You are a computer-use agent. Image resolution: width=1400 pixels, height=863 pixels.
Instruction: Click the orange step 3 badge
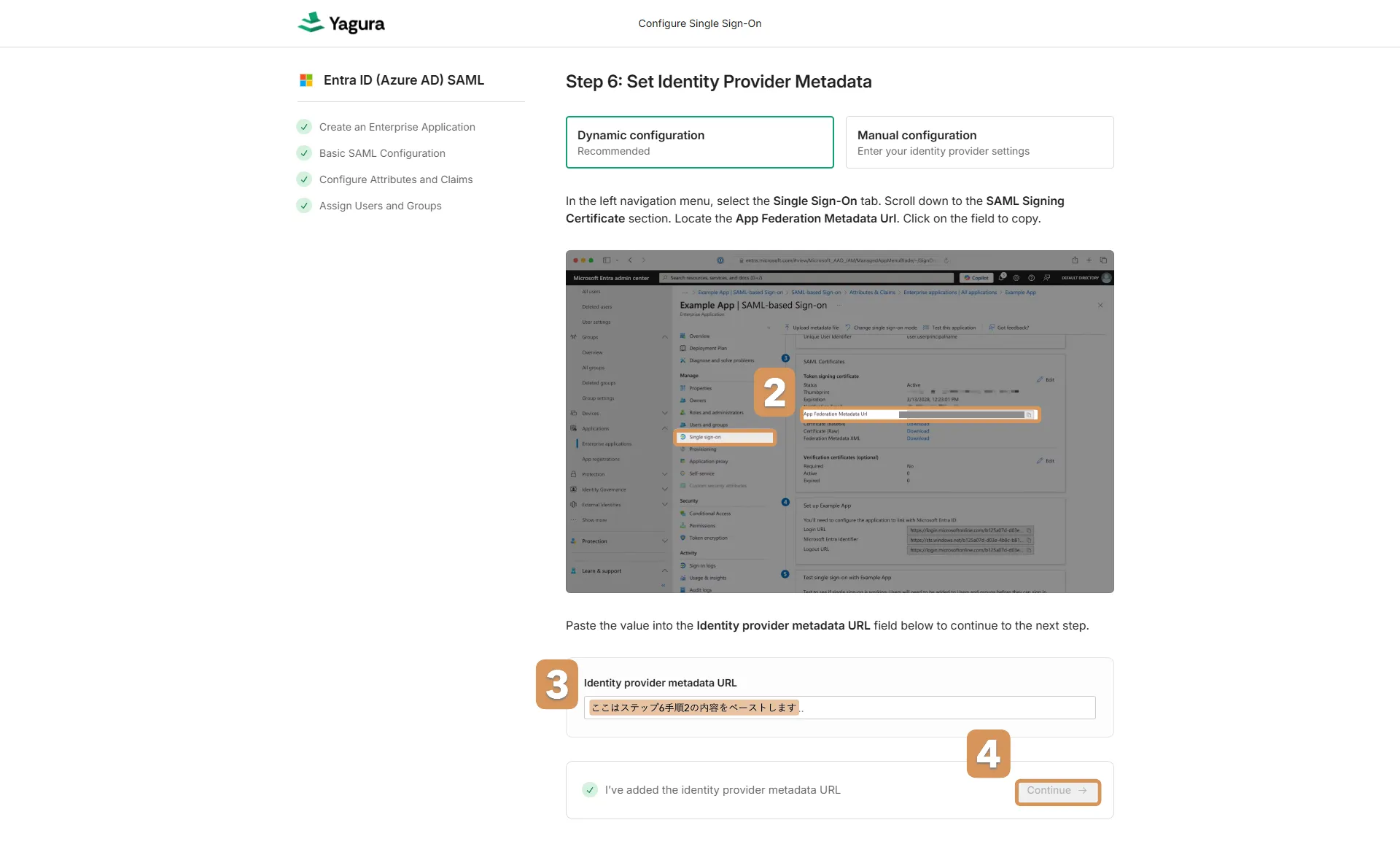(556, 684)
